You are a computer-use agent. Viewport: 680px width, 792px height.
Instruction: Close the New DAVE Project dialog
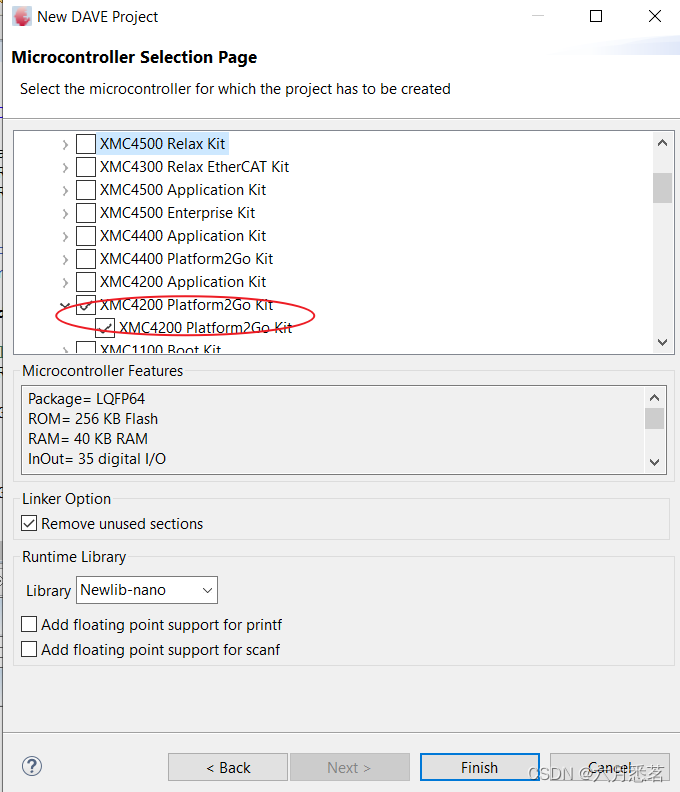[x=655, y=16]
